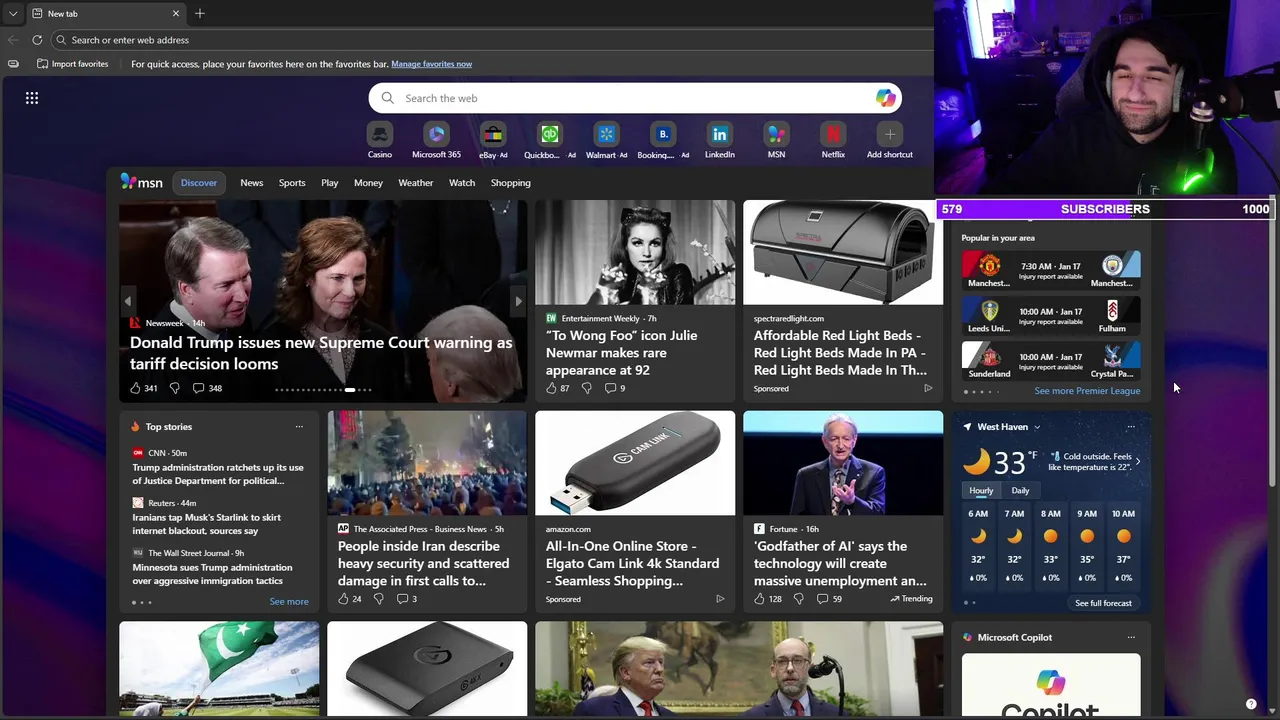Open the eBay shortcut icon
Screen dimensions: 1280x720
pyautogui.click(x=493, y=134)
